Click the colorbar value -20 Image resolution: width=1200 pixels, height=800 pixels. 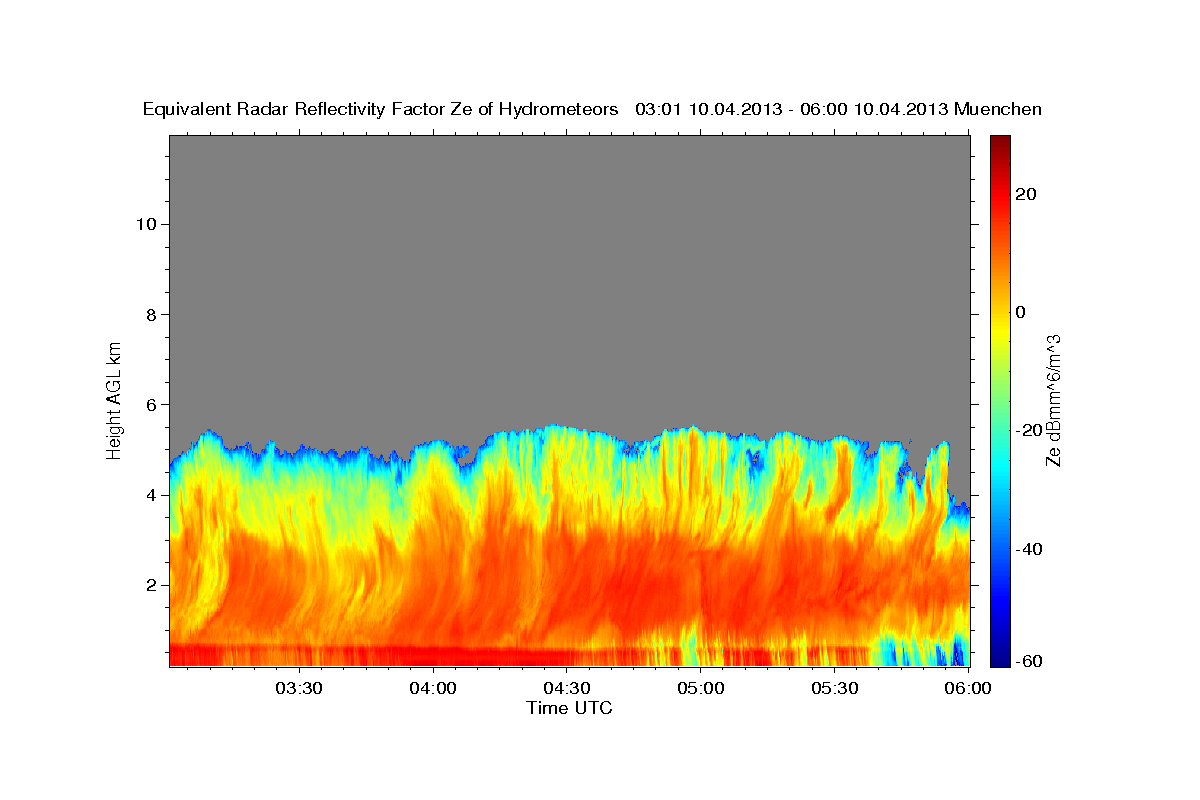click(1029, 430)
